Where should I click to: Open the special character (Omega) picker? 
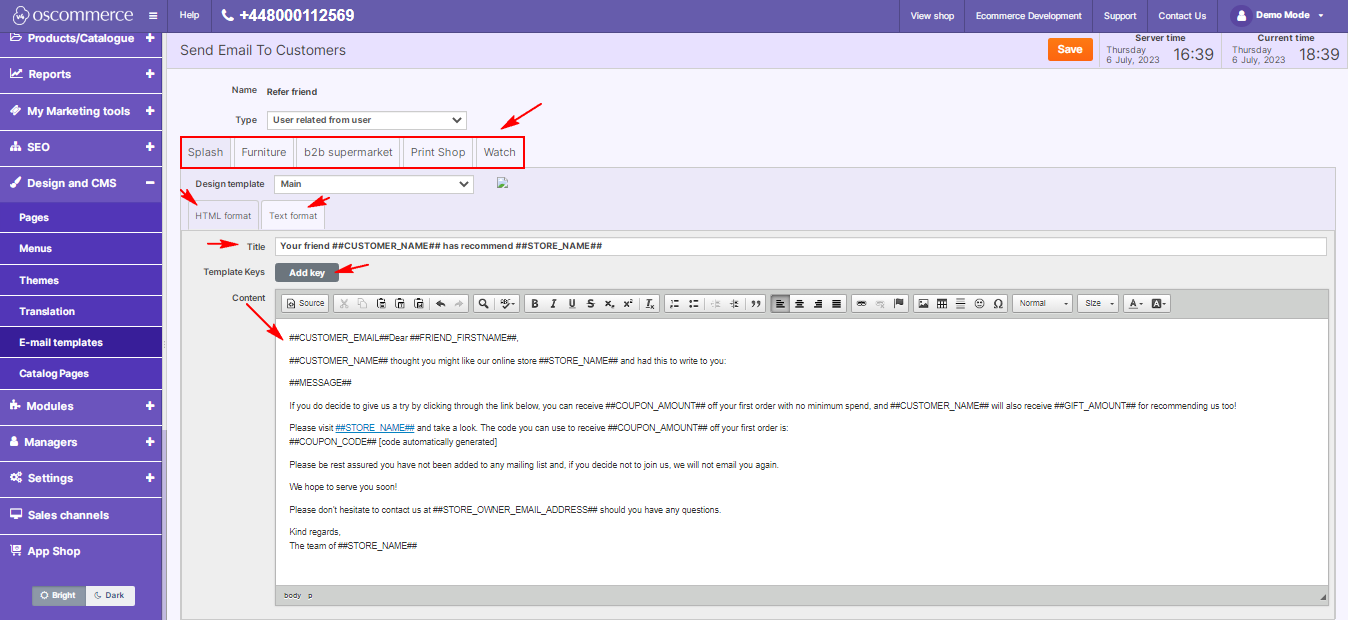[x=998, y=303]
